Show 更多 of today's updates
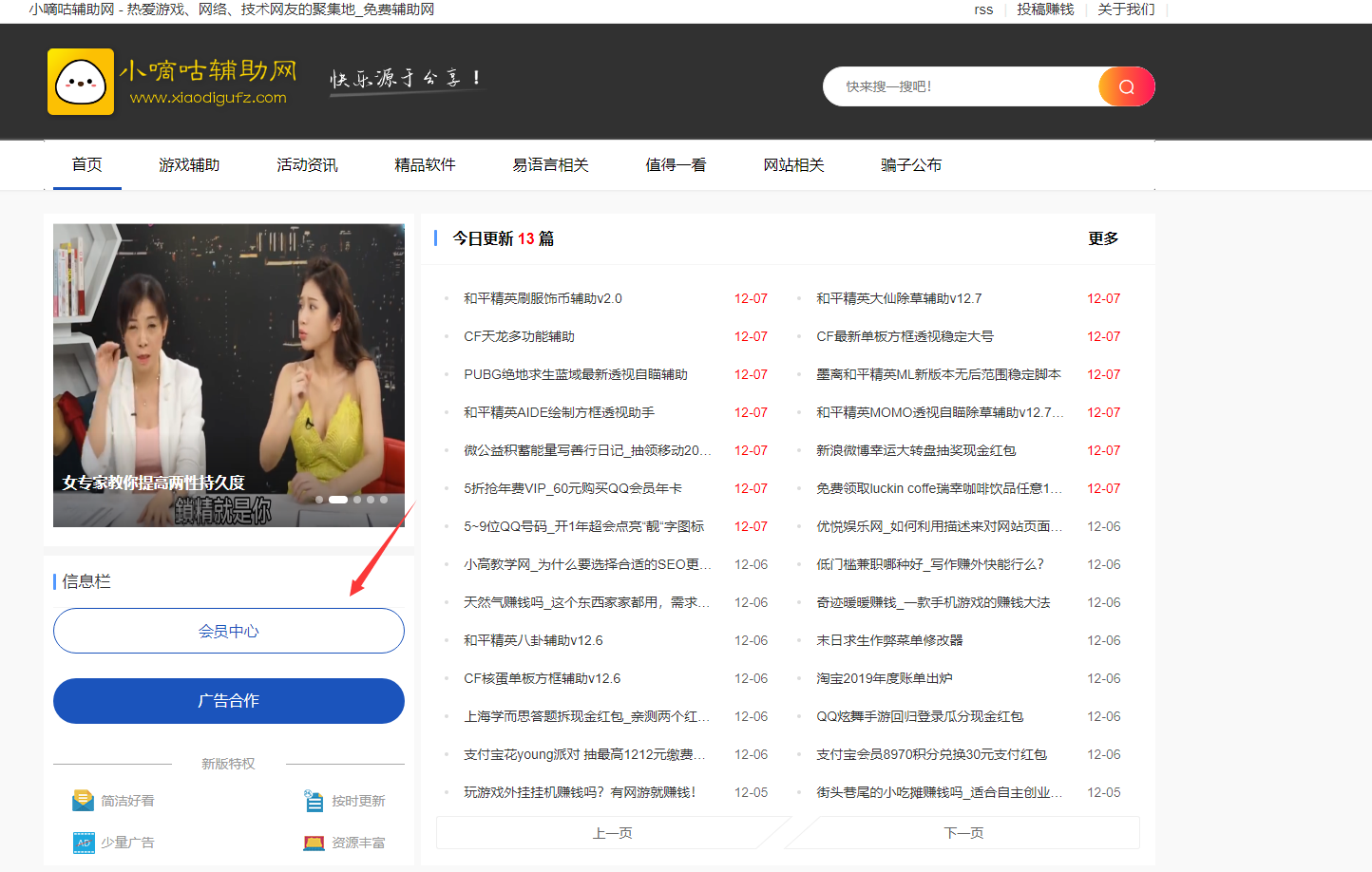1372x872 pixels. click(1102, 238)
